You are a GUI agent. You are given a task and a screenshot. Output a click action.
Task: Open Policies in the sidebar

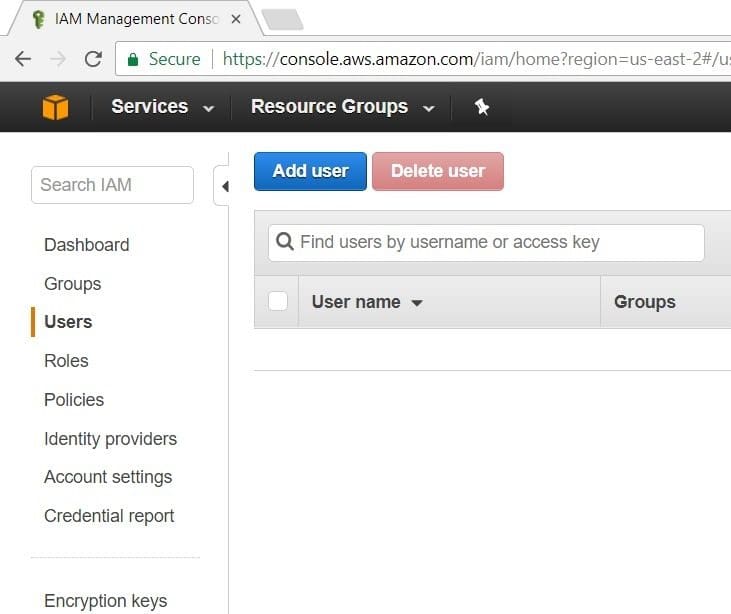74,400
